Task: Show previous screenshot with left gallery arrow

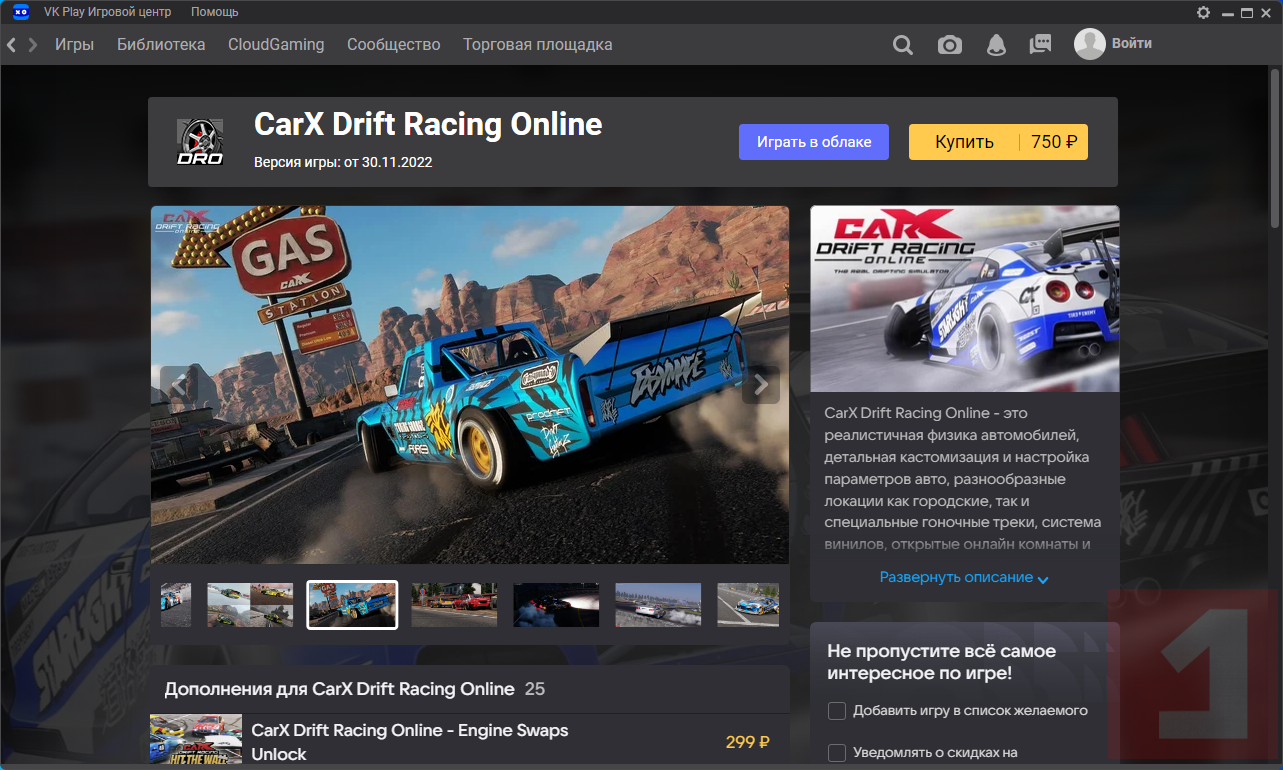Action: tap(179, 385)
